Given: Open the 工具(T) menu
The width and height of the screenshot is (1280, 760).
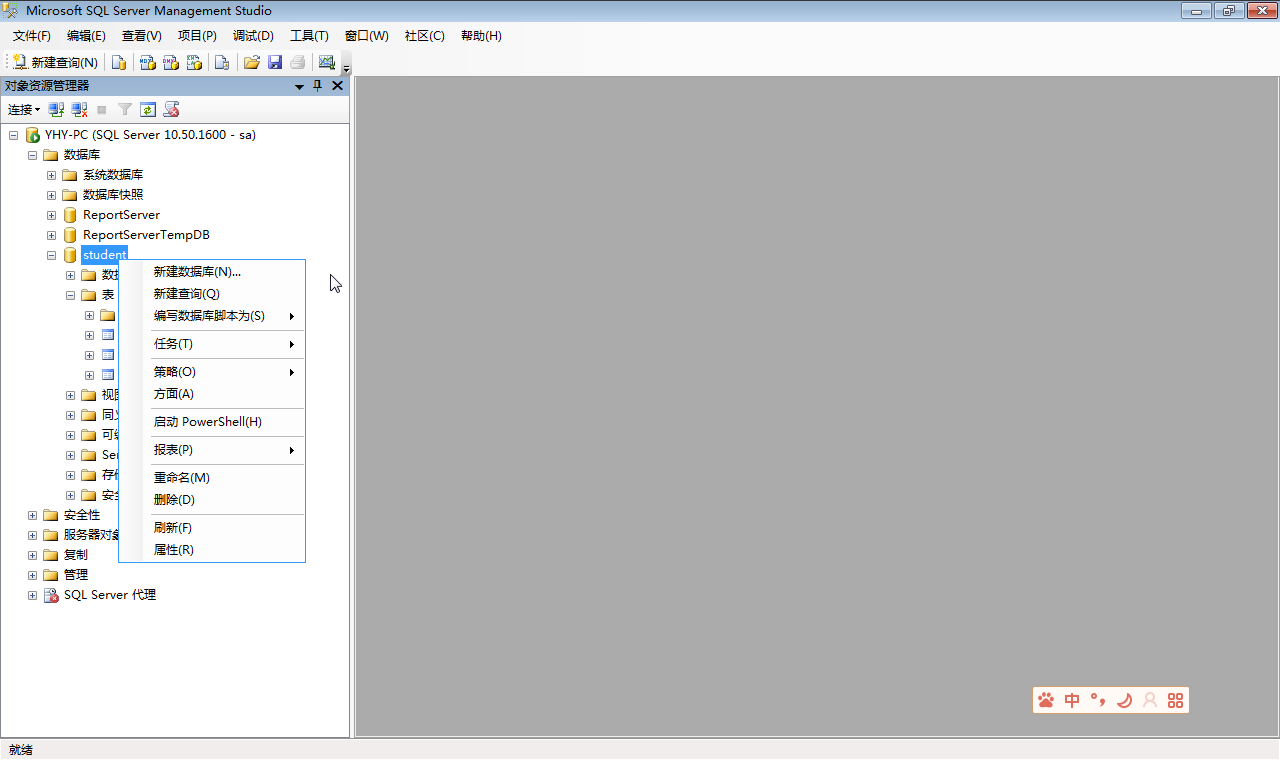Looking at the screenshot, I should (x=309, y=36).
